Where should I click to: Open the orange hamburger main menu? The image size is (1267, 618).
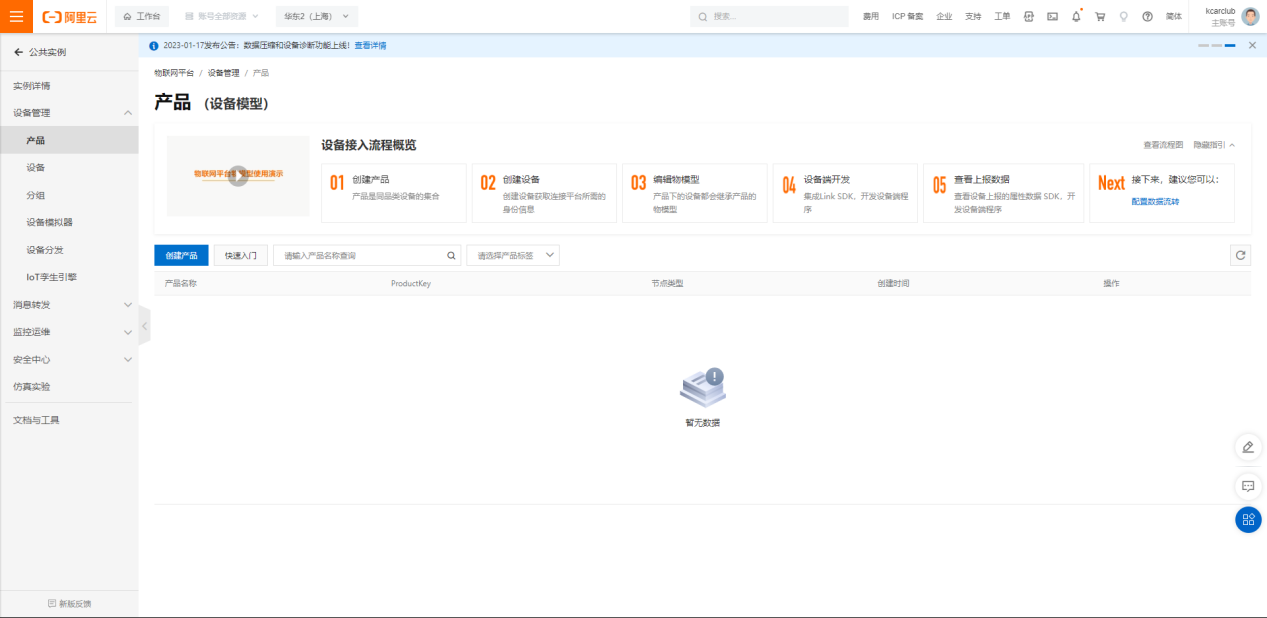coord(16,16)
